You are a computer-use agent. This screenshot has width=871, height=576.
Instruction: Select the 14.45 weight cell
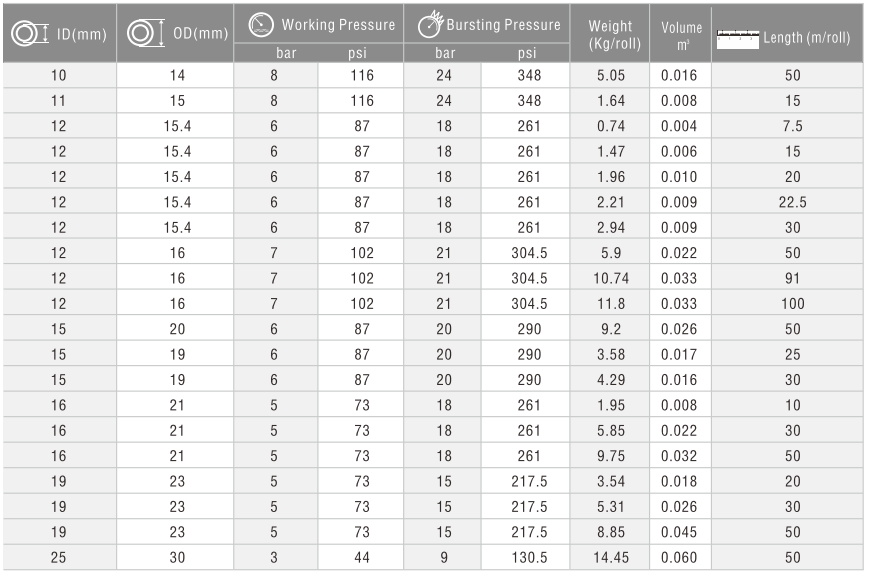[x=610, y=557]
